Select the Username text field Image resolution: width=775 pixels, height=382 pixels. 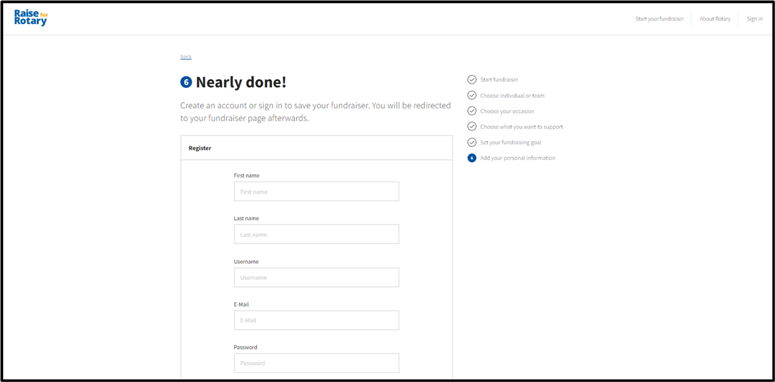(x=316, y=277)
